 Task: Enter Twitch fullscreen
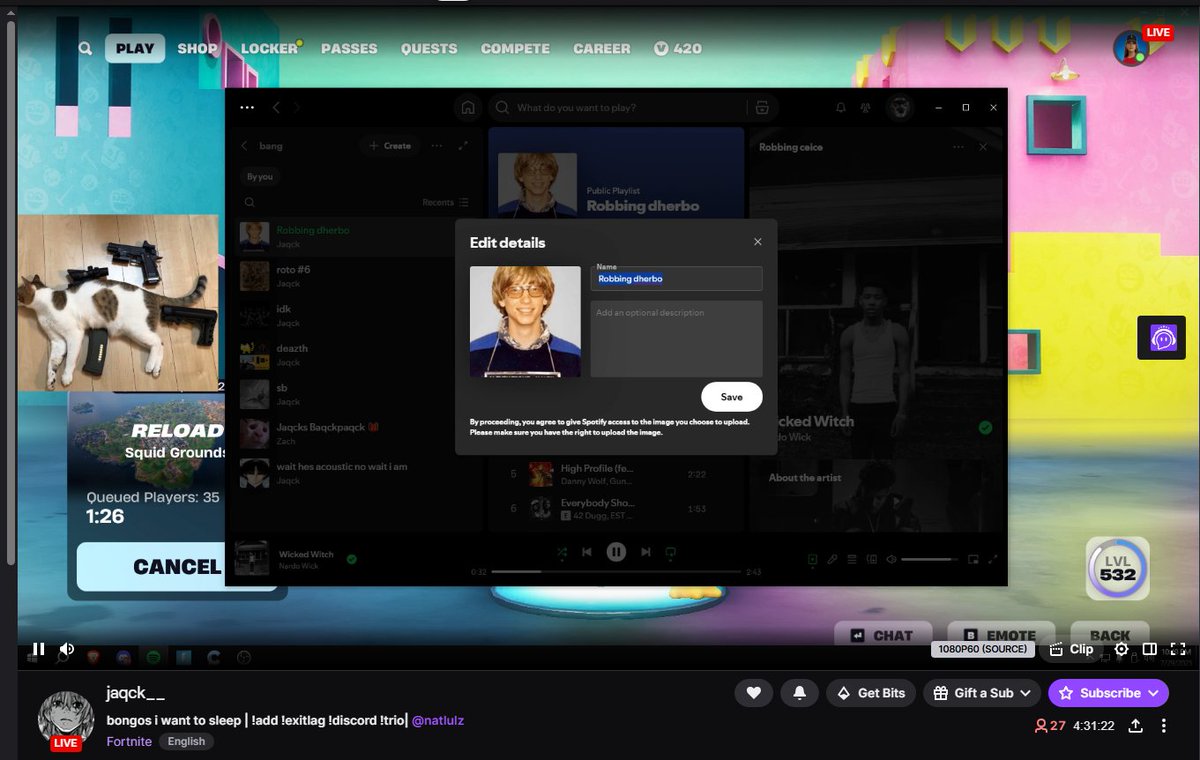(1178, 649)
